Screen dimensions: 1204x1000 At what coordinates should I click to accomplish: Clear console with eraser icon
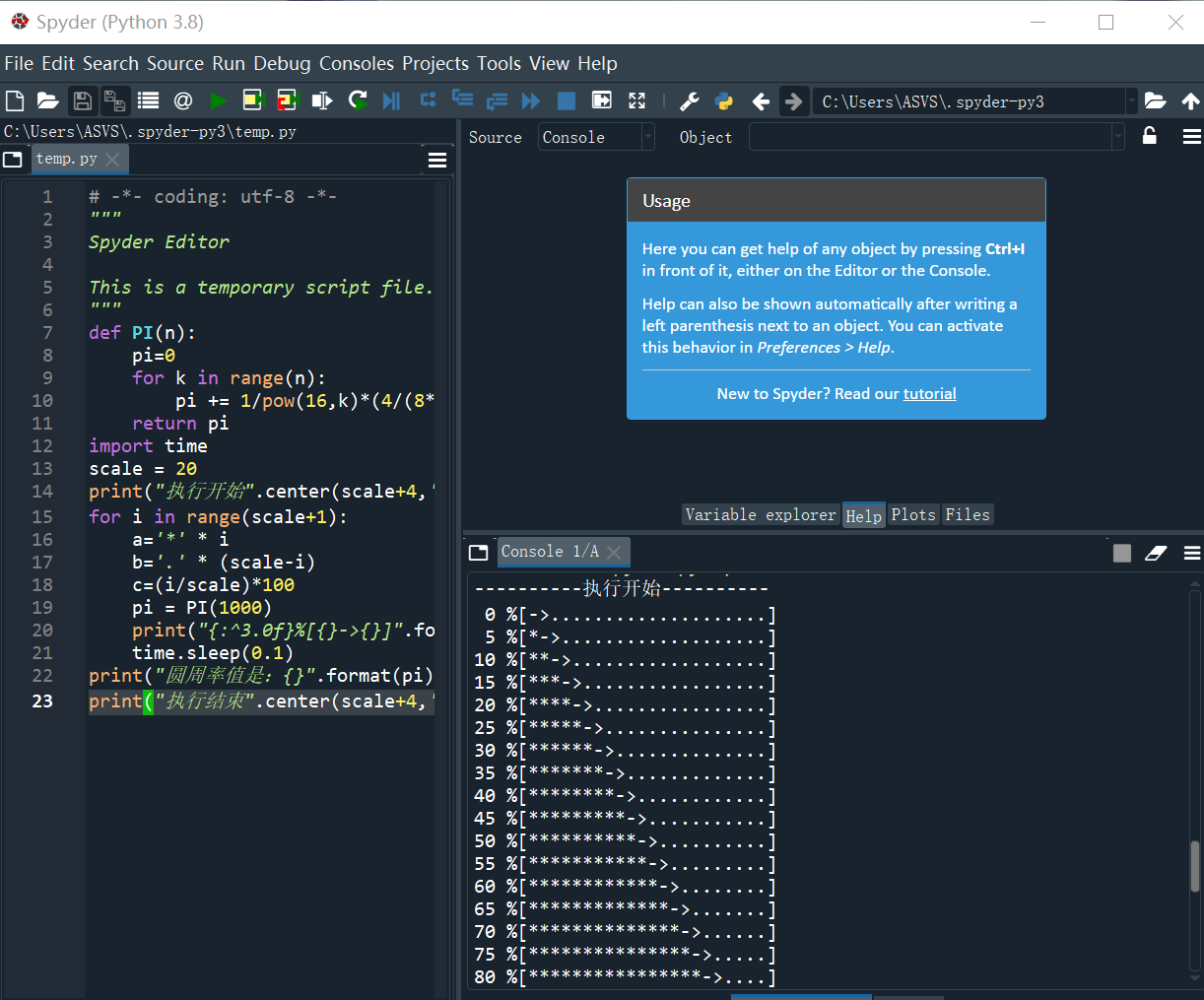pyautogui.click(x=1156, y=553)
